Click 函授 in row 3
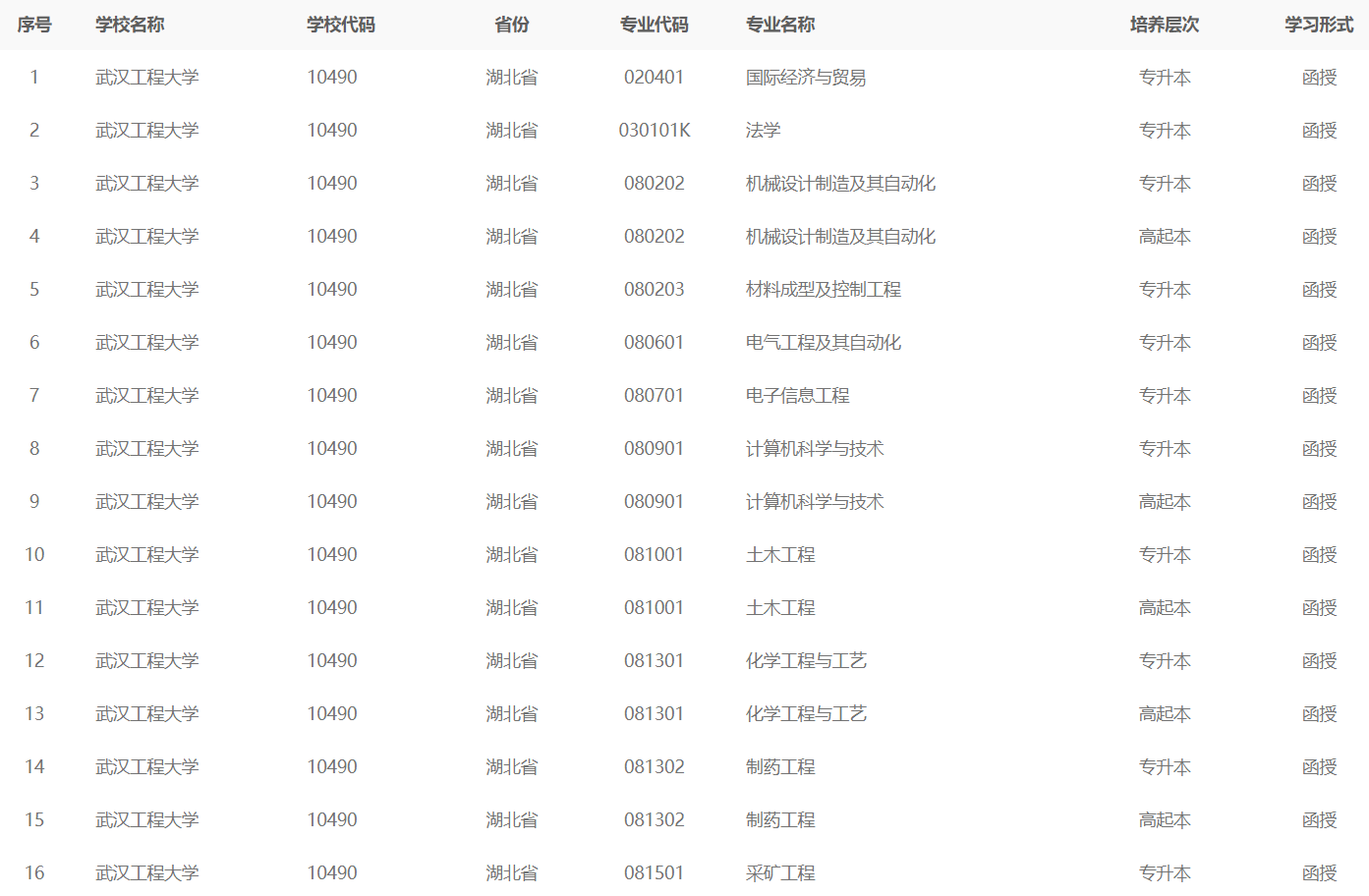 pyautogui.click(x=1319, y=184)
